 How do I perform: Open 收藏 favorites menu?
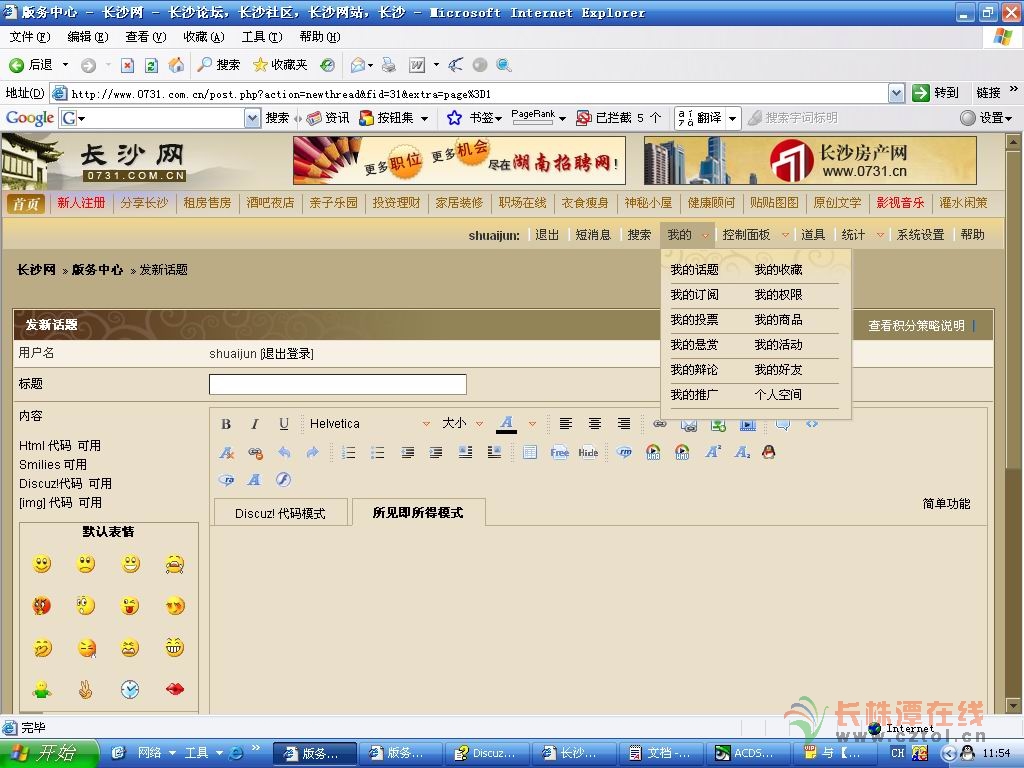coord(203,37)
